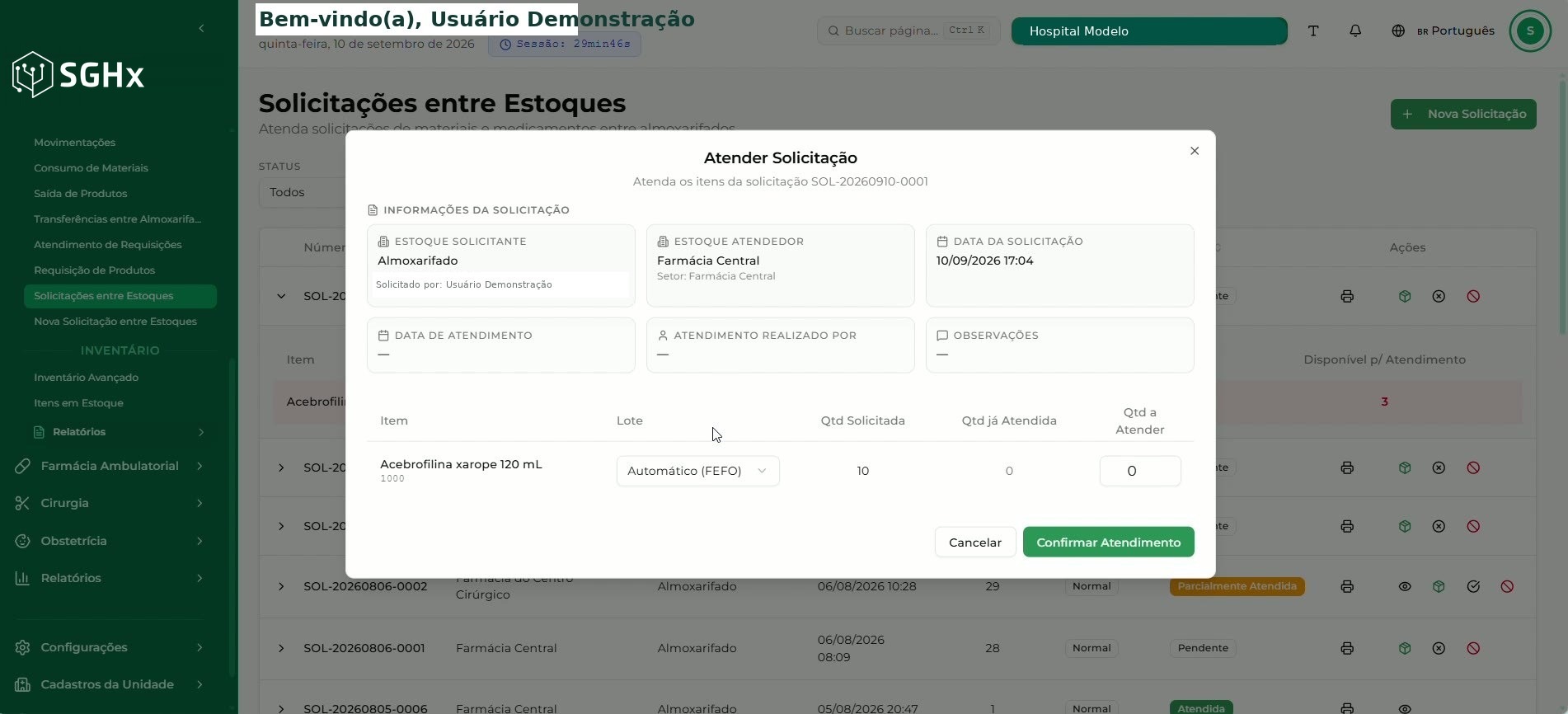Open Saída de Produtos
This screenshot has height=714, width=1568.
click(80, 194)
